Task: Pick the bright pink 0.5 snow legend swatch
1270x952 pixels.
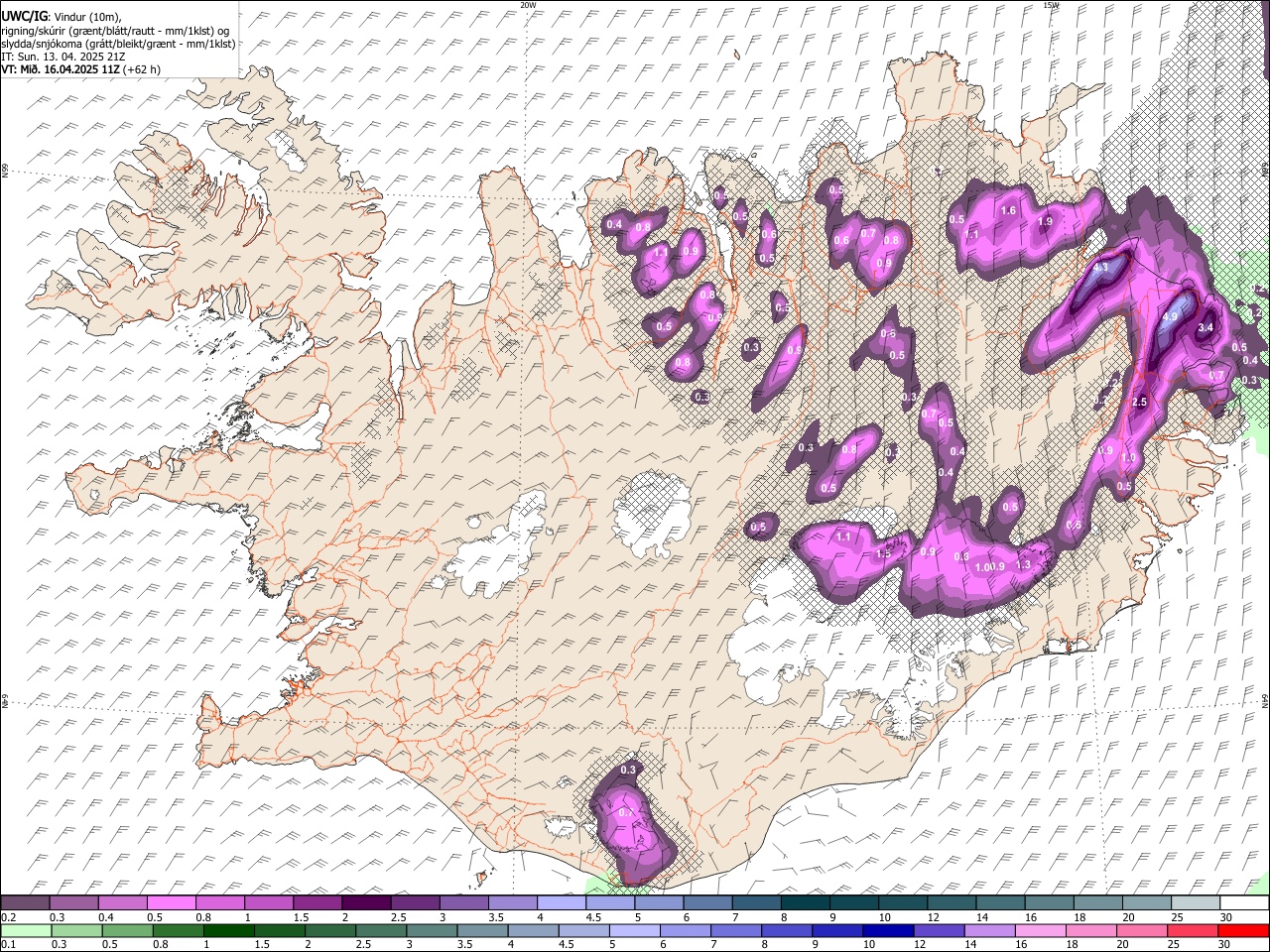Action: (171, 902)
